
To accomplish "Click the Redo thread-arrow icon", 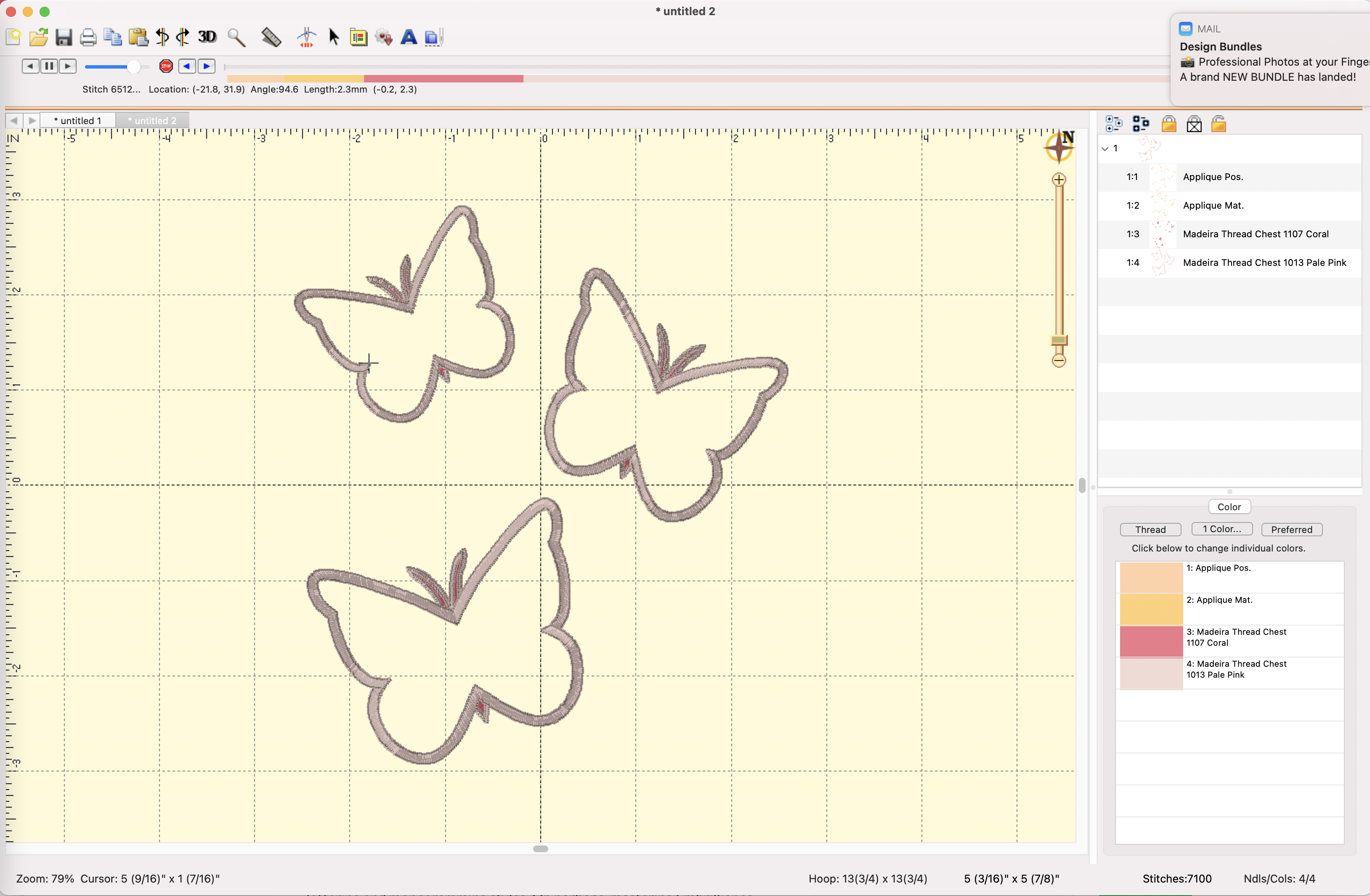I will (183, 37).
